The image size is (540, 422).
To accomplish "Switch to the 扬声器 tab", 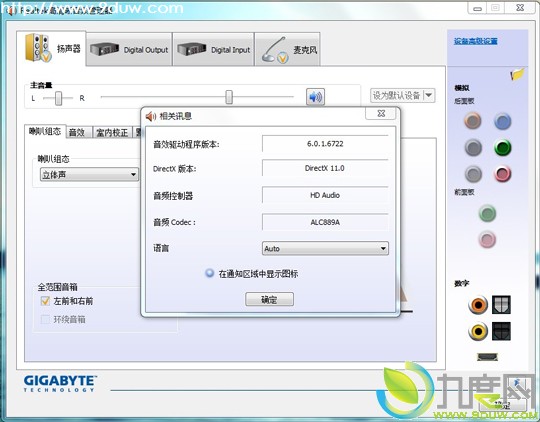I will point(51,48).
